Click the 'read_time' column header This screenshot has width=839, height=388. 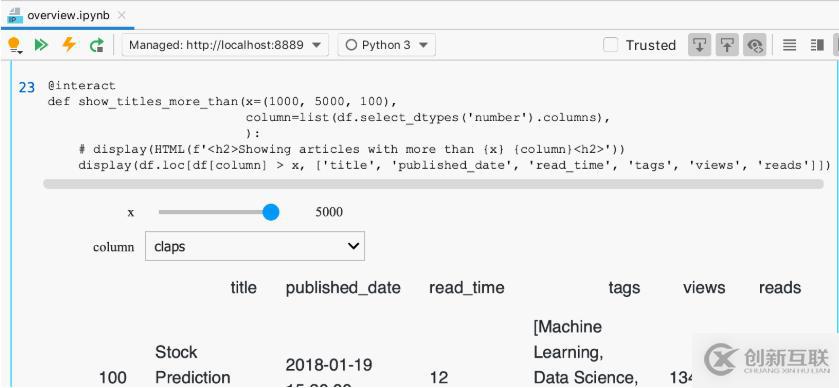point(467,288)
